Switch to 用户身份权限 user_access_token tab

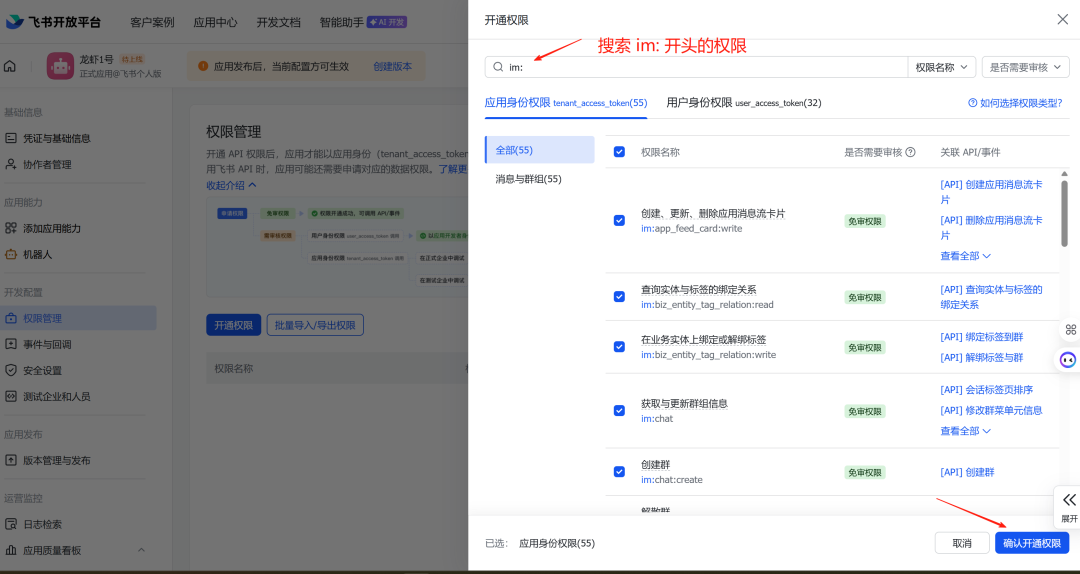pos(743,102)
